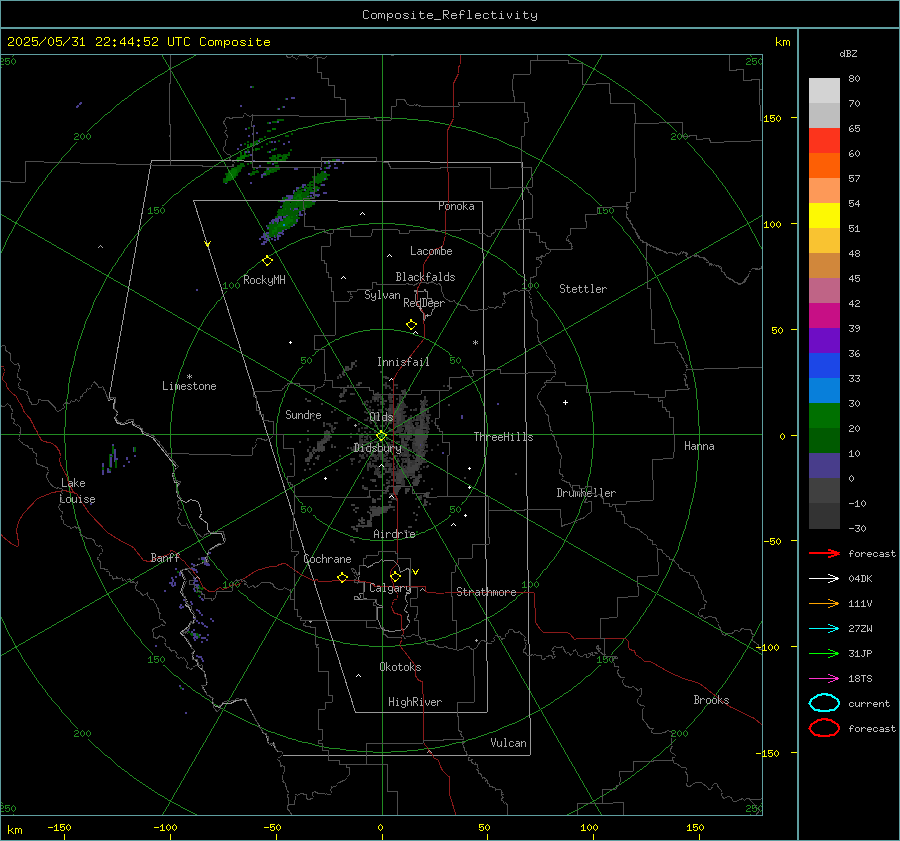Click the 150 tick on right km axis
Image resolution: width=900 pixels, height=841 pixels.
click(772, 118)
